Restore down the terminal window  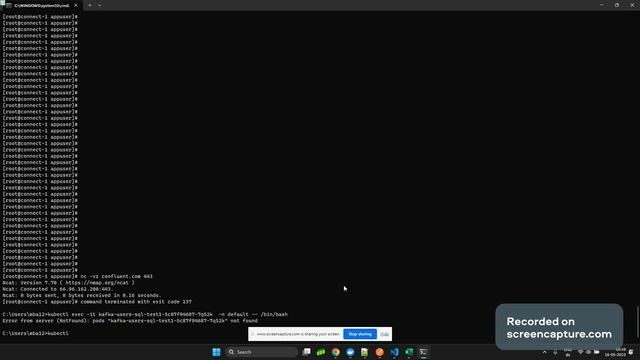(617, 5)
